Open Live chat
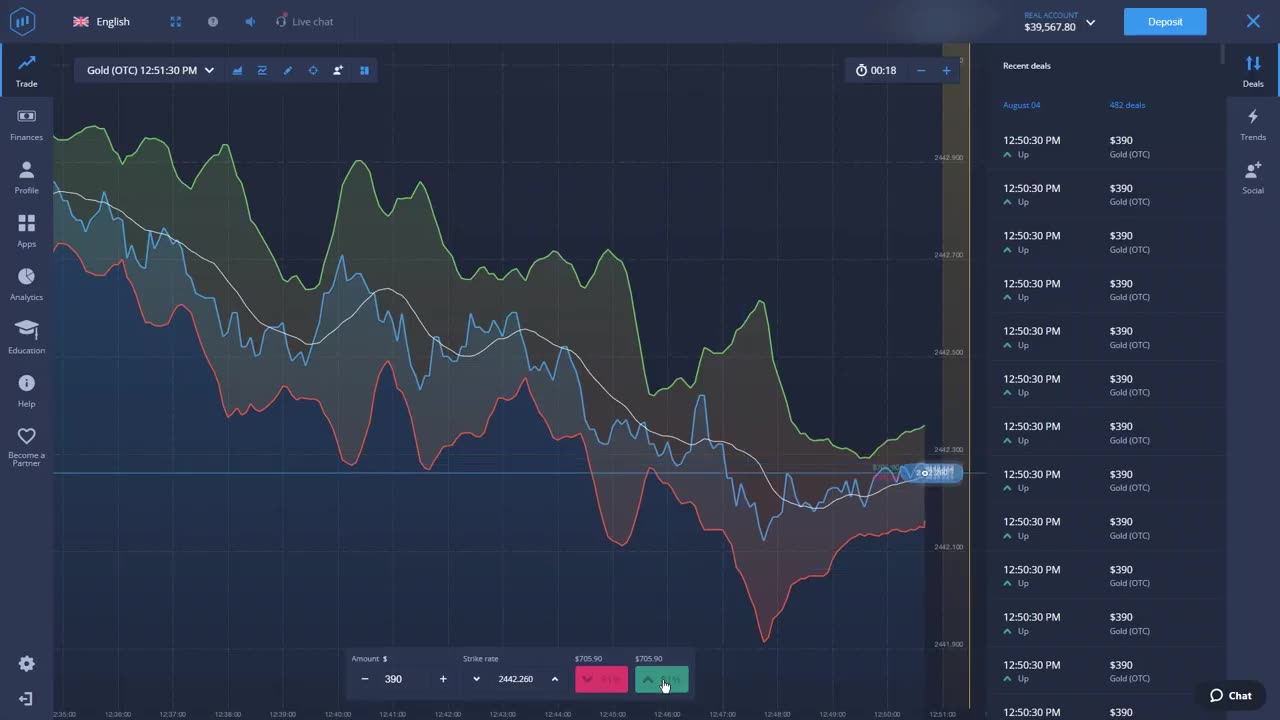 coord(305,21)
